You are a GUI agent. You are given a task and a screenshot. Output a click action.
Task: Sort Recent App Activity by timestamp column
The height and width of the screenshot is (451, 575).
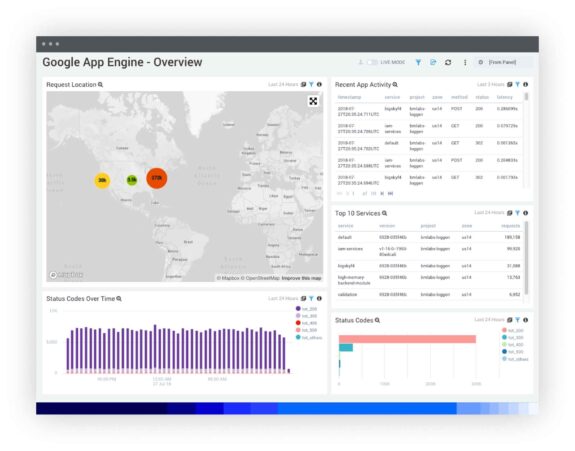click(349, 97)
